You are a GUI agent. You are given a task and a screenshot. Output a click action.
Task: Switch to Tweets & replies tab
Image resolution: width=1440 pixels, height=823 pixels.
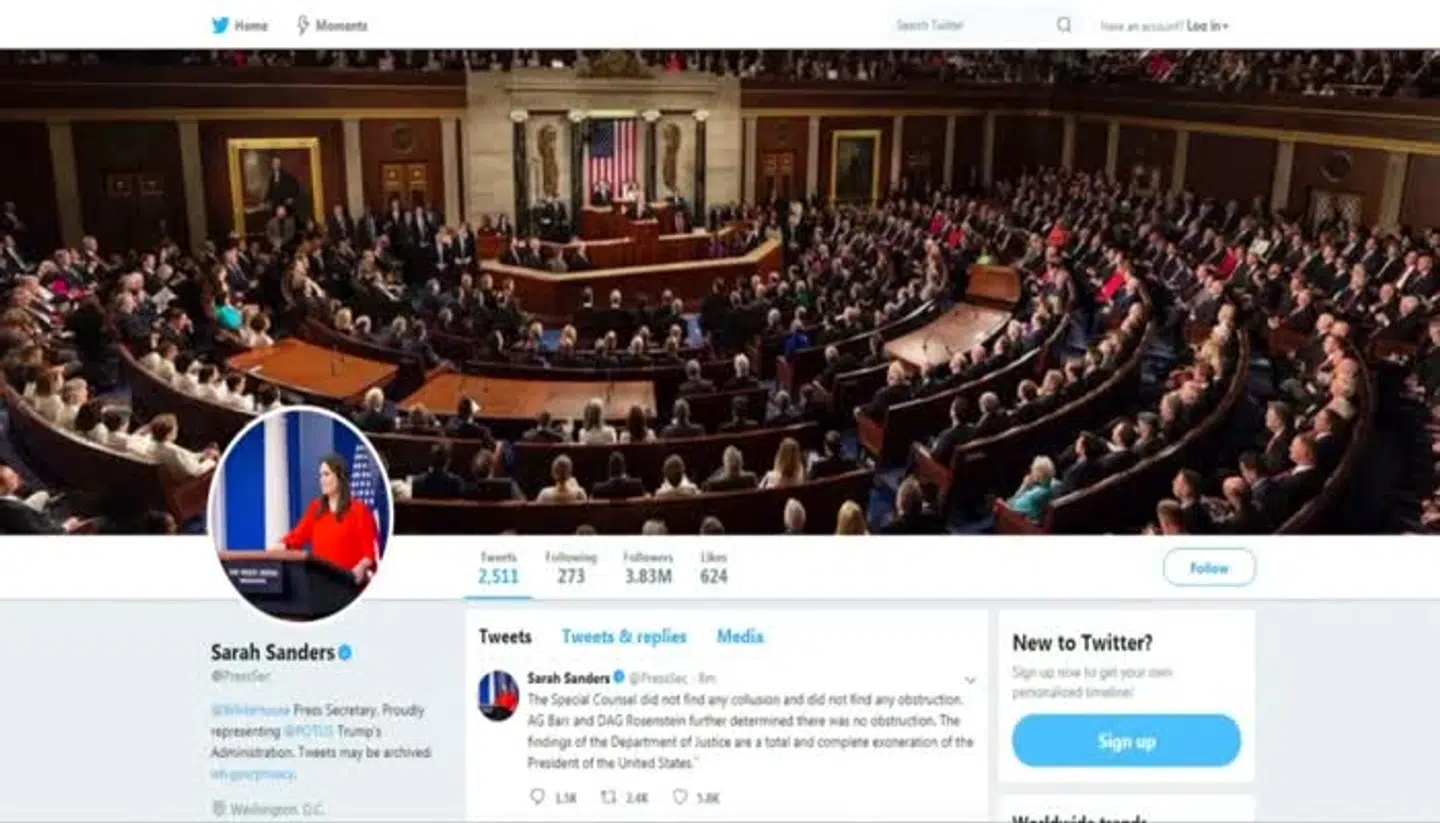pos(624,636)
